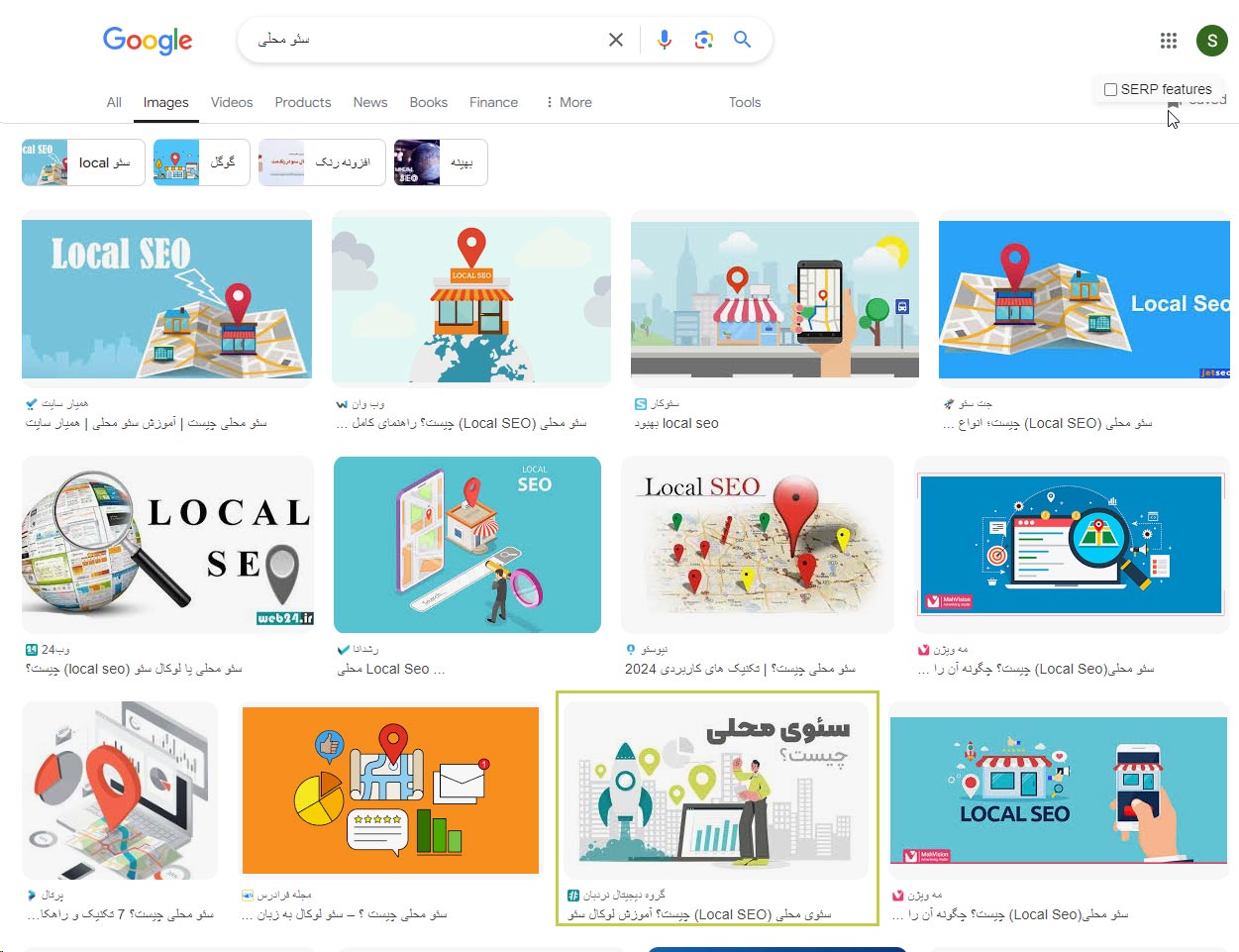
Task: Click the search query input field
Action: pyautogui.click(x=426, y=40)
